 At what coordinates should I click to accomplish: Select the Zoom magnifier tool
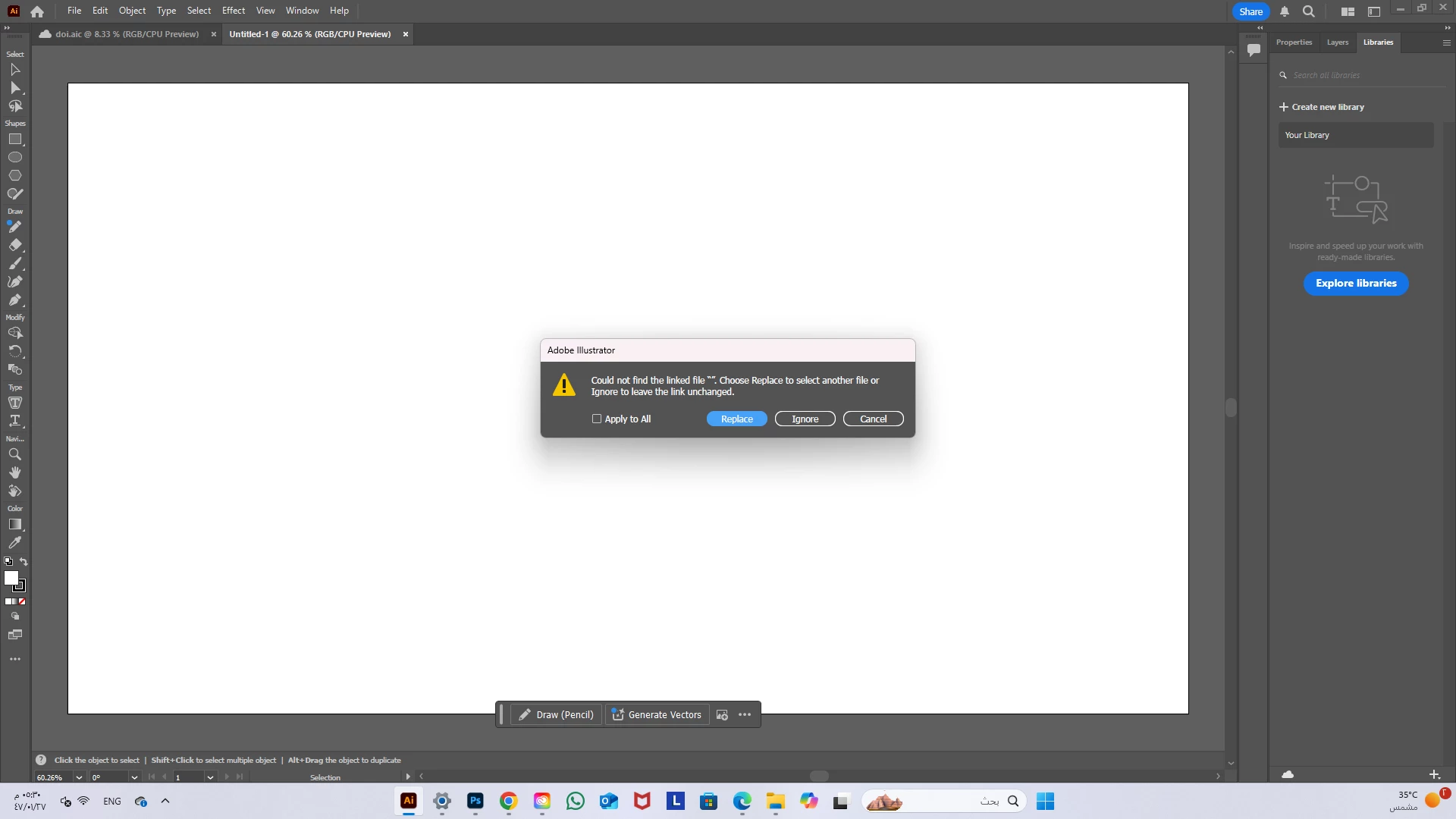(14, 455)
